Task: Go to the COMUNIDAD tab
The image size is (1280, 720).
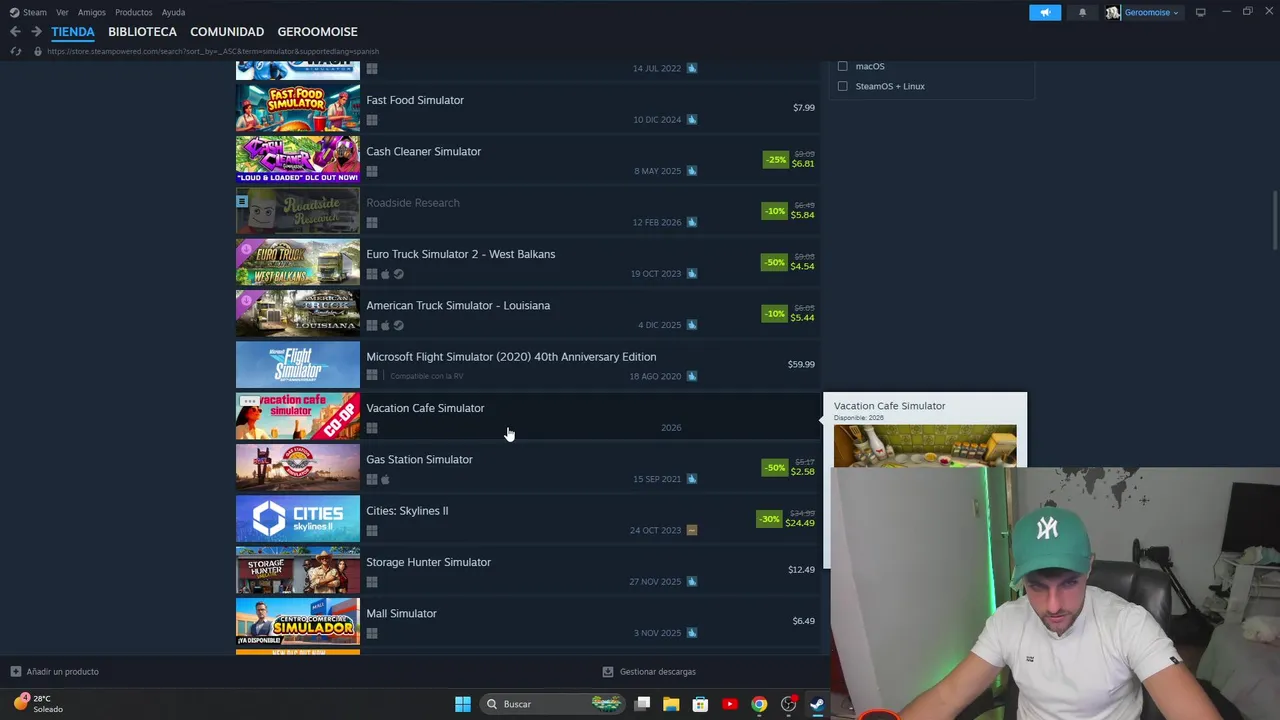Action: [x=227, y=32]
